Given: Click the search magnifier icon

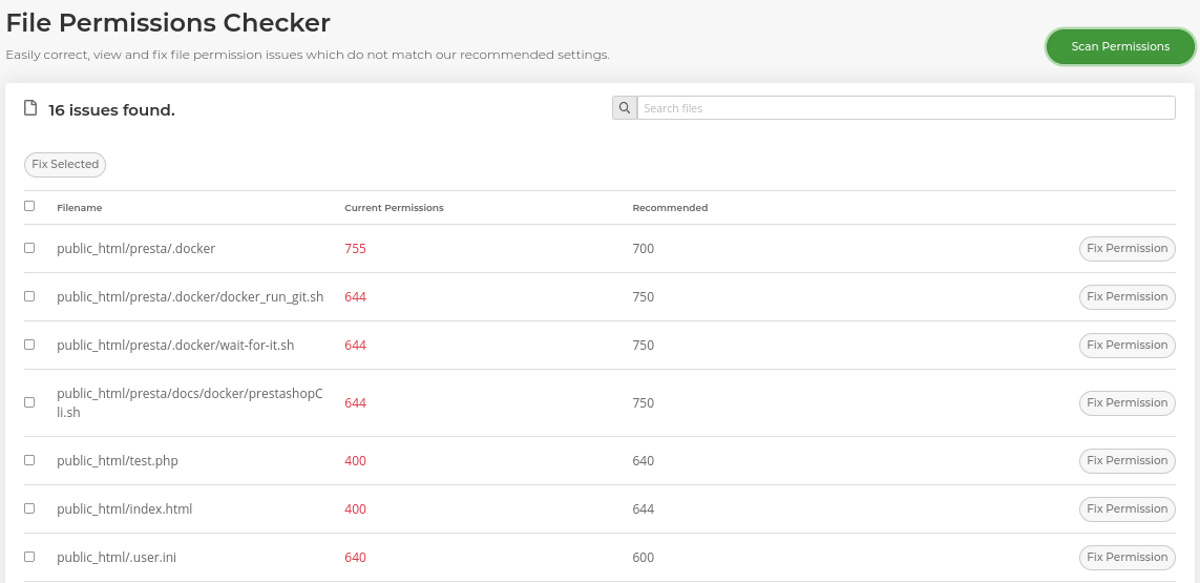Looking at the screenshot, I should click(x=624, y=108).
